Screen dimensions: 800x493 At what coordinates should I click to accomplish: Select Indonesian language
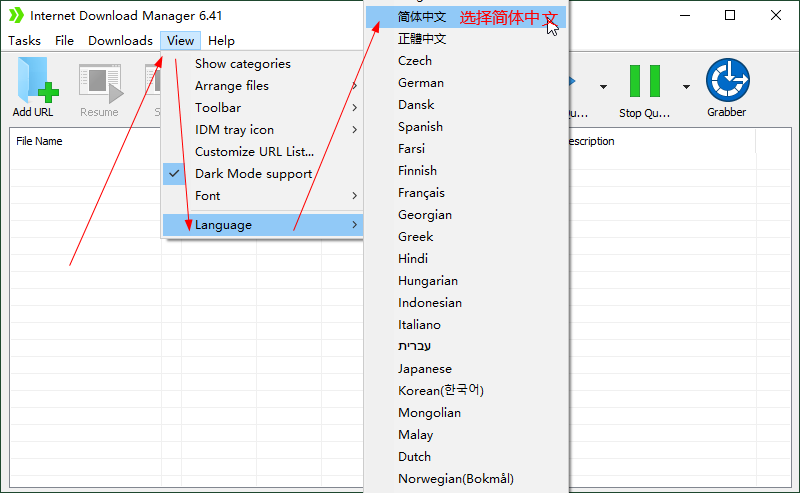(466, 303)
